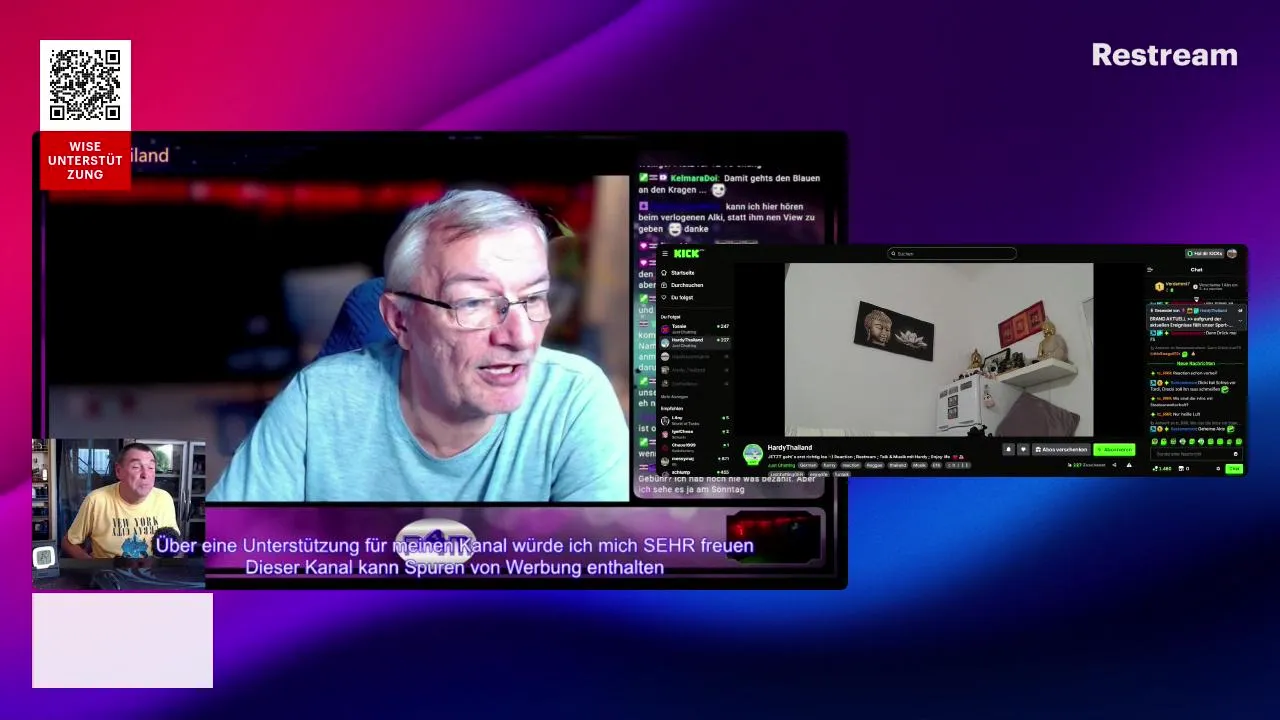Click the green Chat send button
This screenshot has width=1280, height=720.
(x=1234, y=468)
